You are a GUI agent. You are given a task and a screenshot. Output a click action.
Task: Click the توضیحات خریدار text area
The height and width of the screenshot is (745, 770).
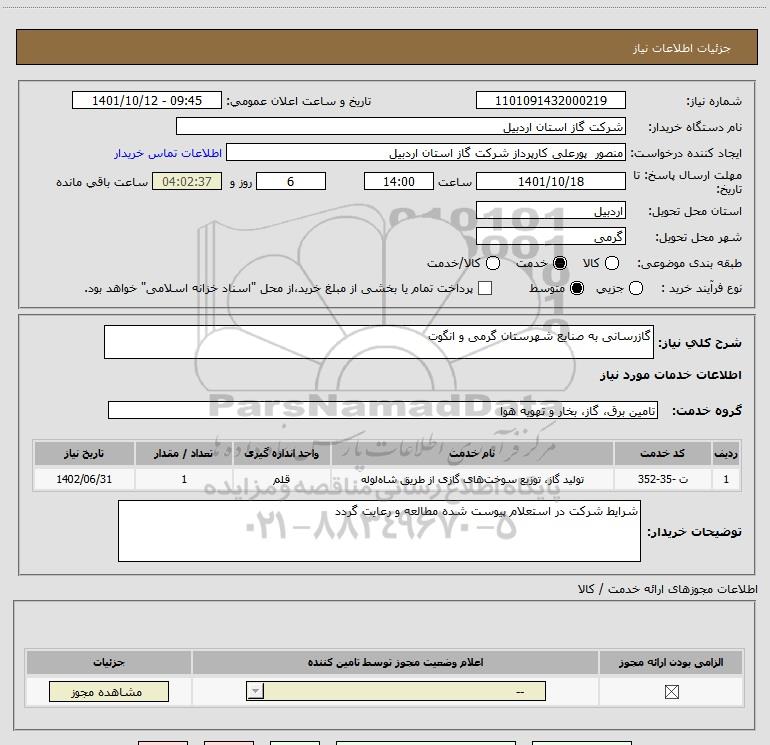coord(379,531)
